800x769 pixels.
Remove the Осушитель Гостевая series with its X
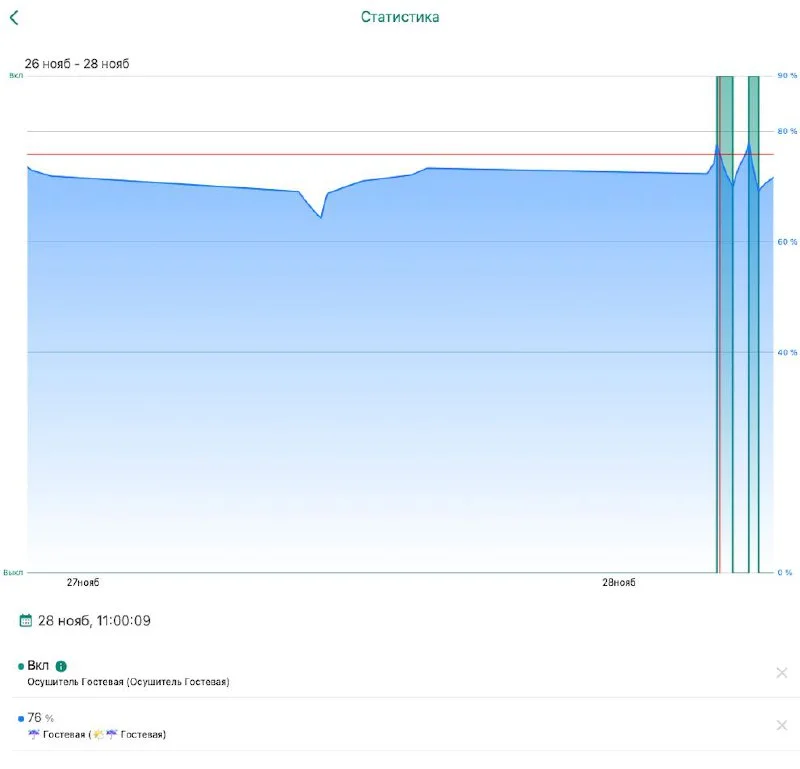782,673
